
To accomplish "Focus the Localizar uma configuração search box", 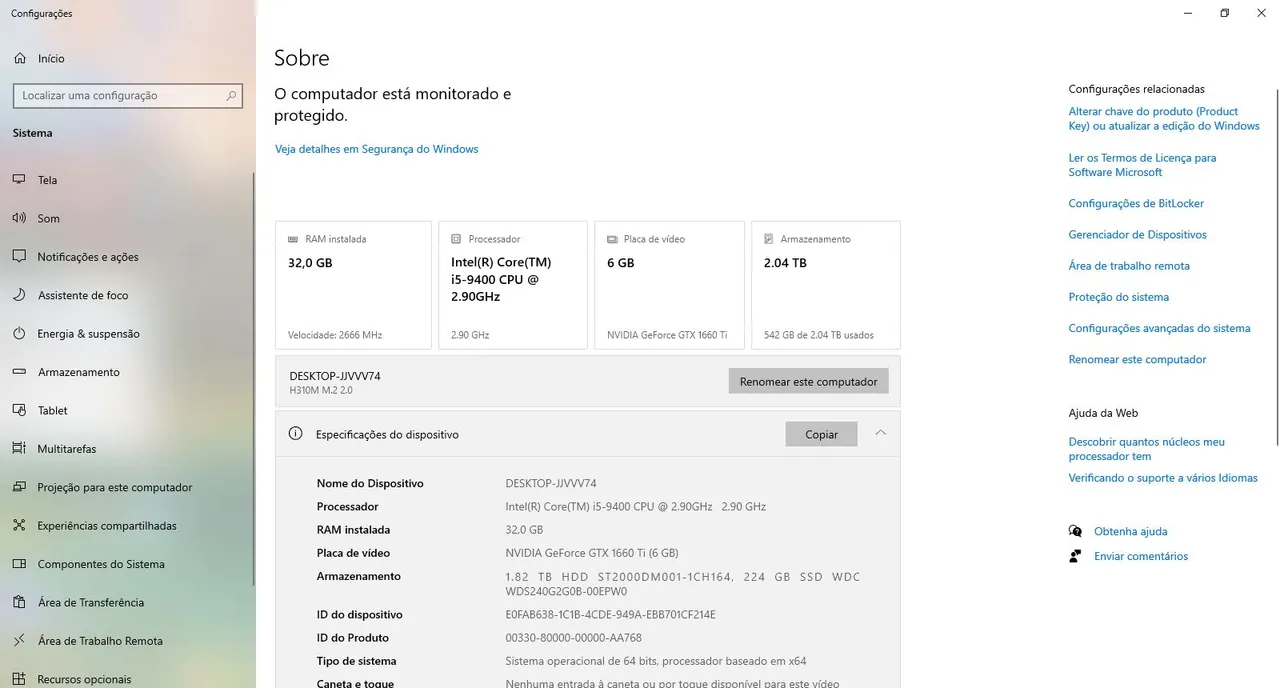I will [x=118, y=96].
